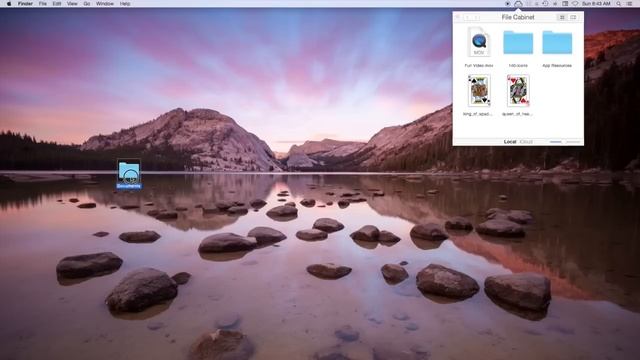Click the Bluetooth menu bar icon
This screenshot has width=640, height=360.
point(555,4)
